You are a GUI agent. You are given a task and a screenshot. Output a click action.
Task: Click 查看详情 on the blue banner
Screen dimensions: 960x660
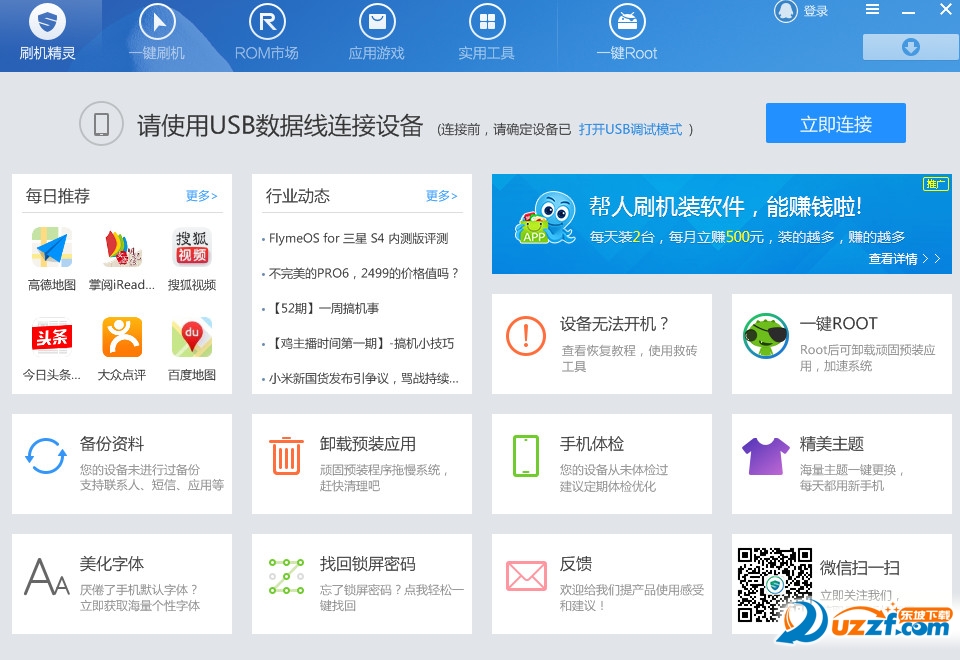(893, 257)
